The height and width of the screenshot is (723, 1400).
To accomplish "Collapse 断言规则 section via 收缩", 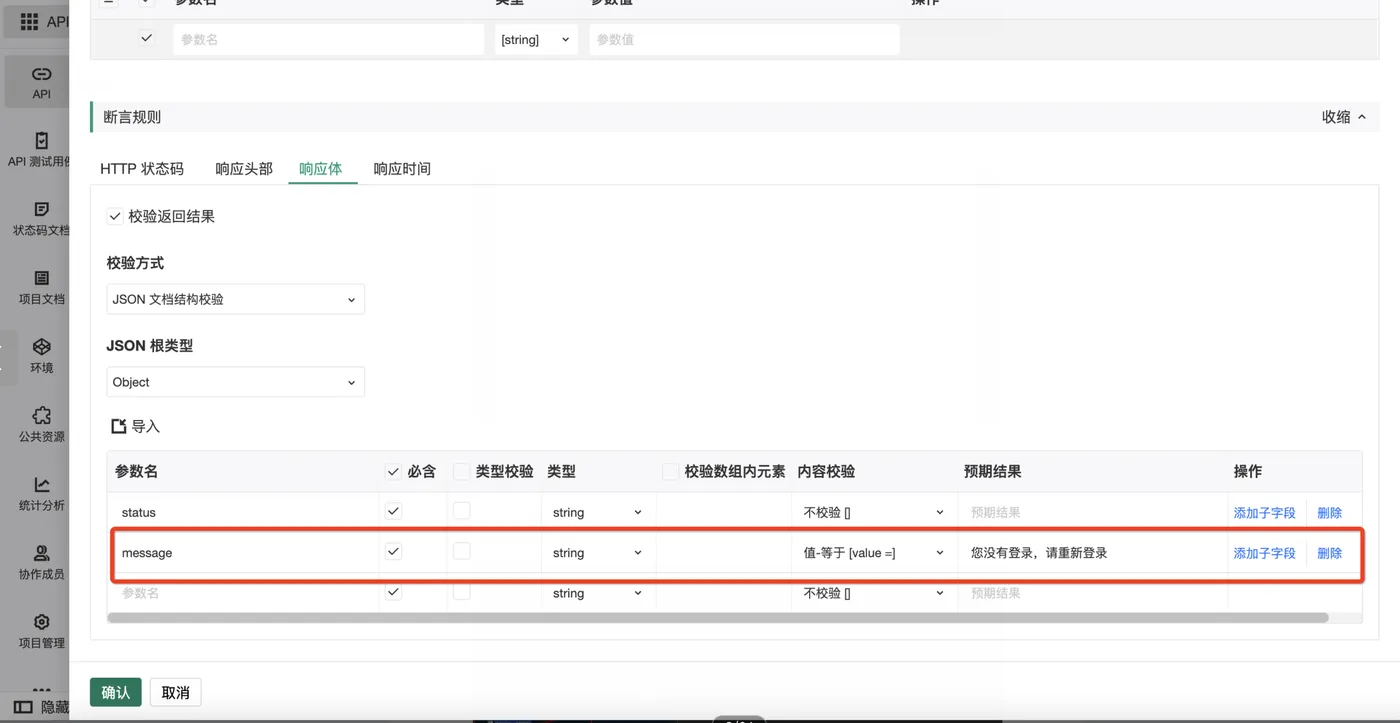I will [1343, 117].
